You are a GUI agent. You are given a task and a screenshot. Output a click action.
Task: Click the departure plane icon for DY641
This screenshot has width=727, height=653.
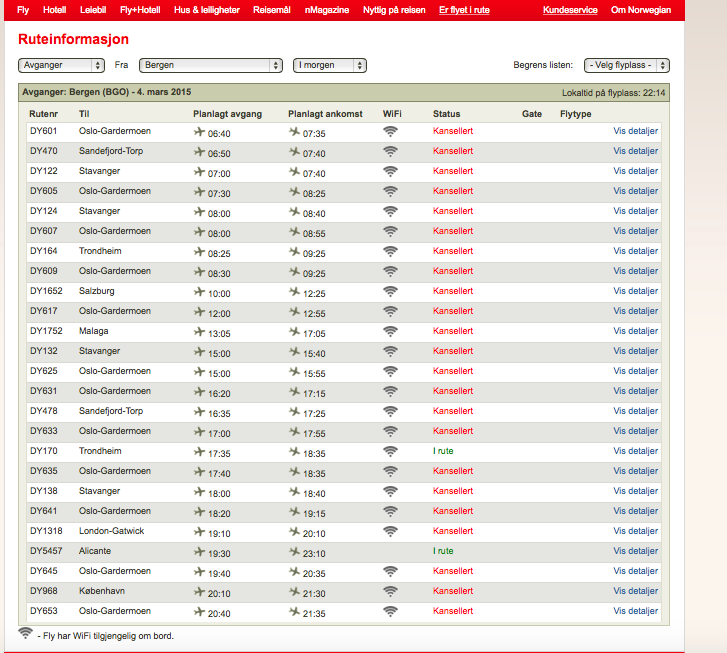click(x=199, y=512)
